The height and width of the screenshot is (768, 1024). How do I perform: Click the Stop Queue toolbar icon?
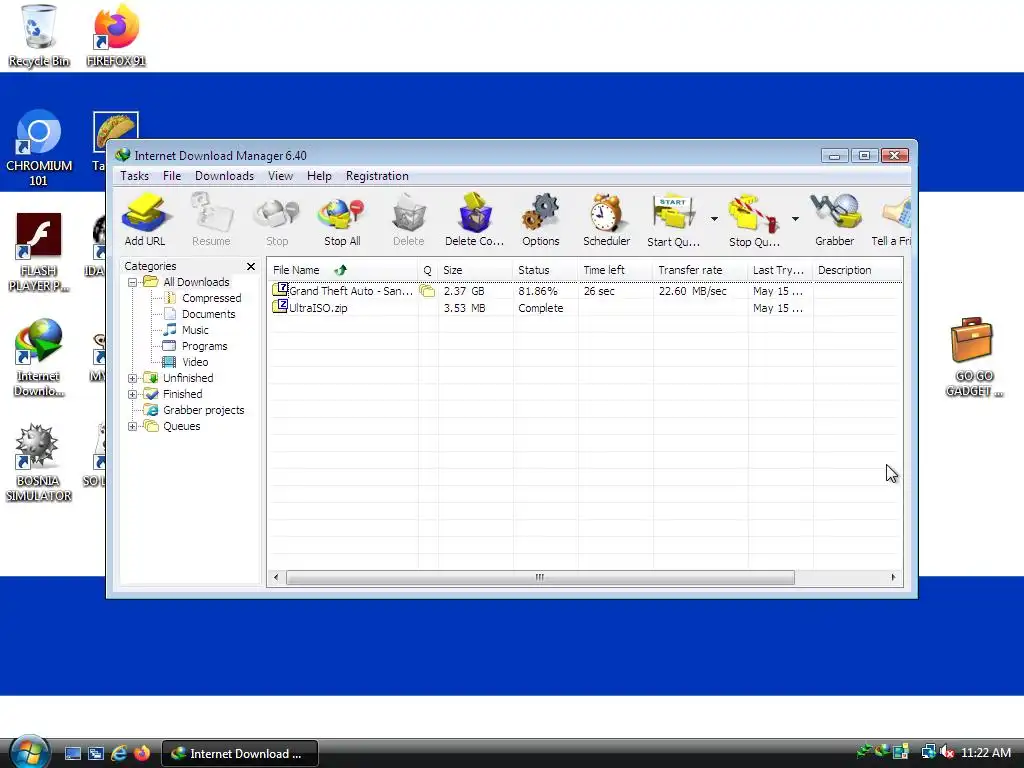pos(754,219)
